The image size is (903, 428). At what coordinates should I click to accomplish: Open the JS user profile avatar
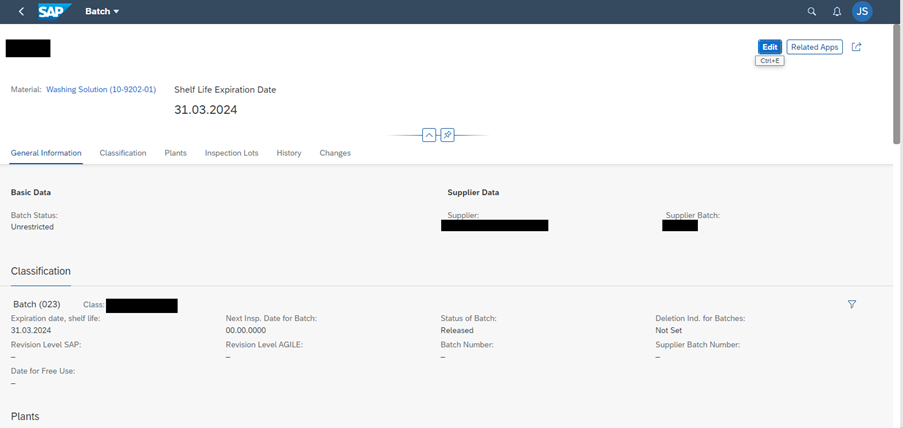862,12
